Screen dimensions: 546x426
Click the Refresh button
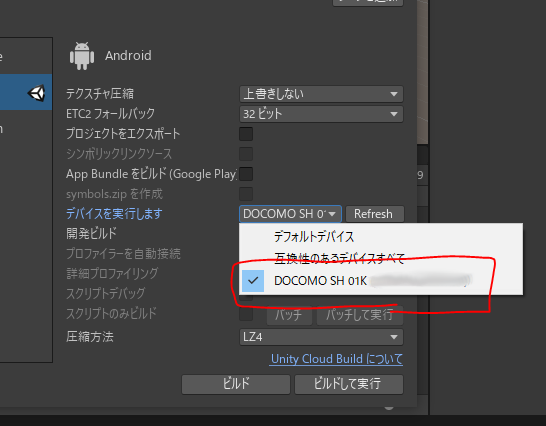375,214
